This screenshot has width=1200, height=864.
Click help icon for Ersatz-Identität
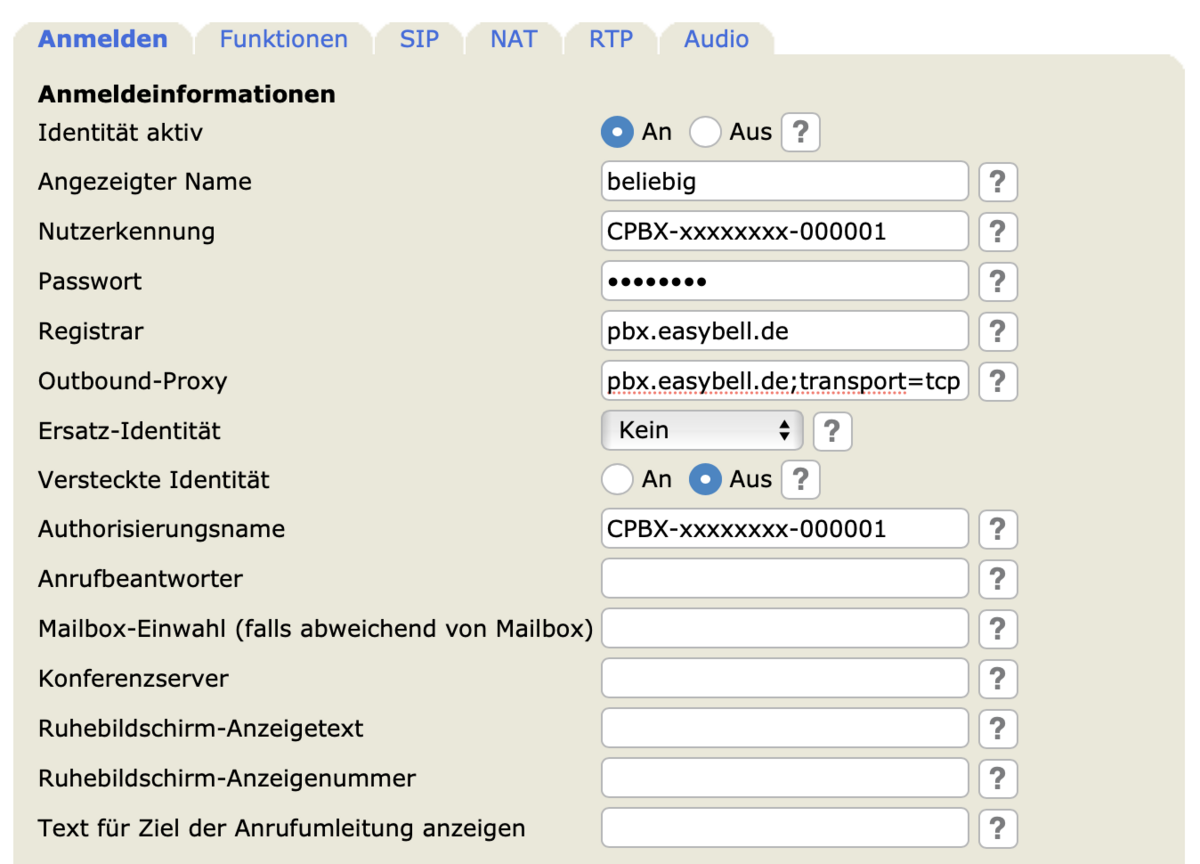coord(832,431)
